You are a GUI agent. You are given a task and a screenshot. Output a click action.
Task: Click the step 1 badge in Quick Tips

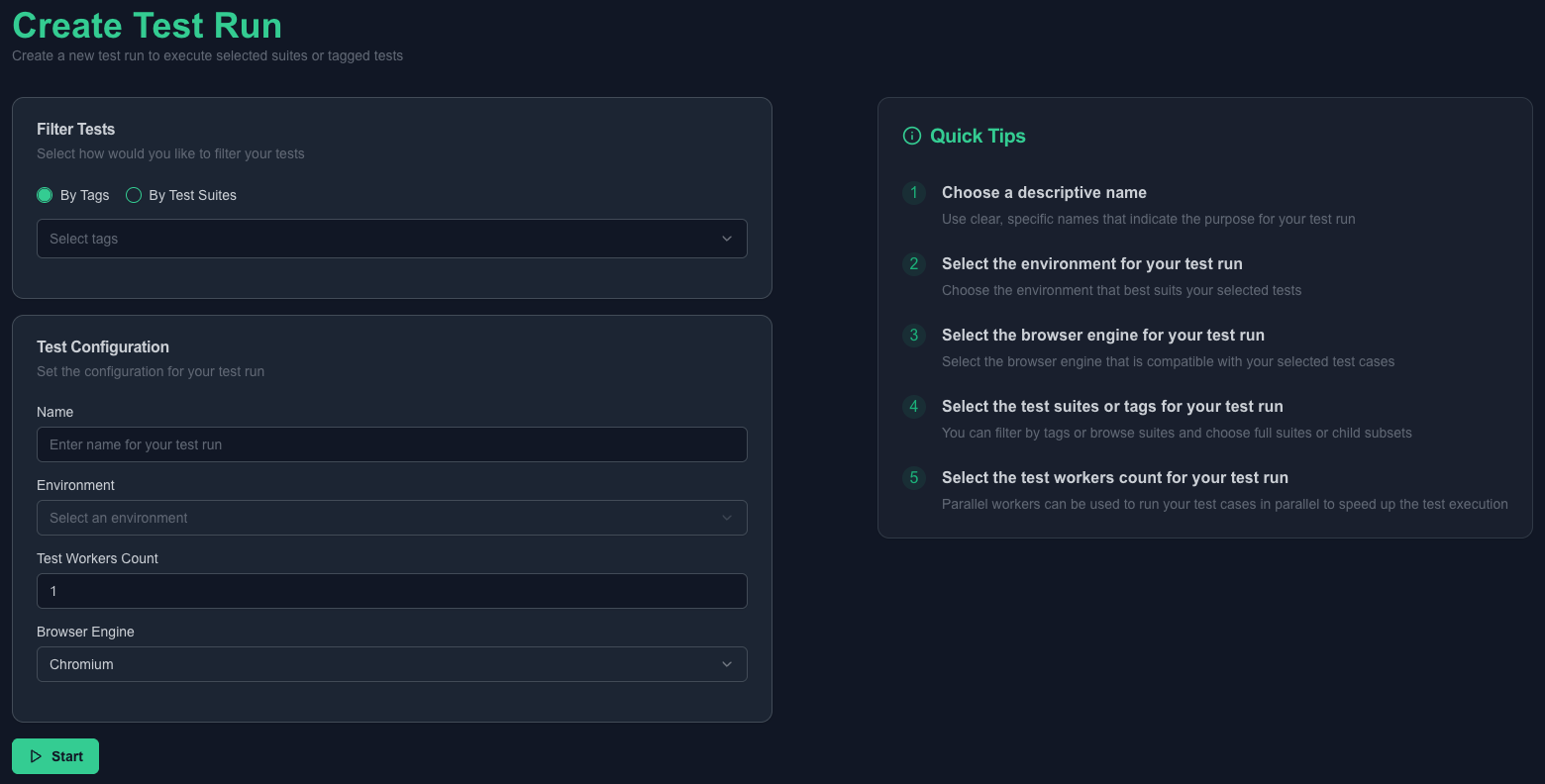913,193
